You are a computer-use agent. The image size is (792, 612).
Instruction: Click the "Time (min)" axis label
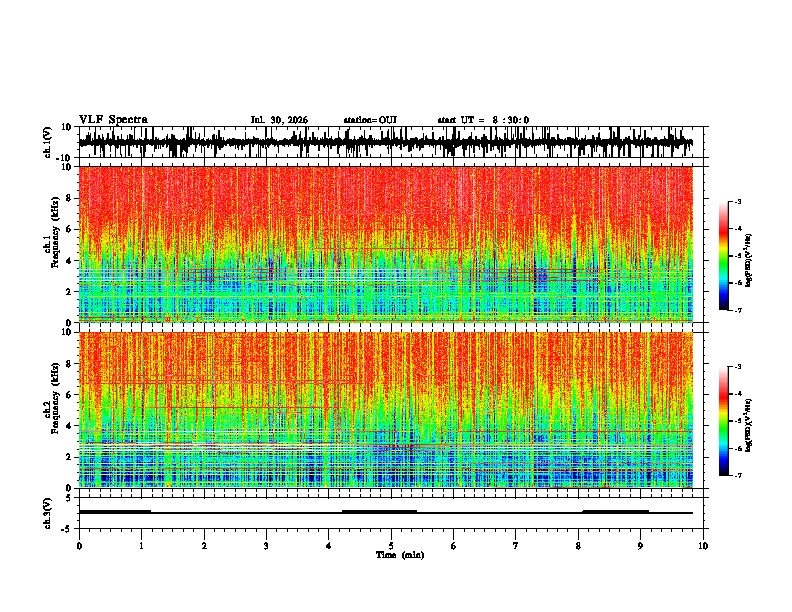point(400,555)
